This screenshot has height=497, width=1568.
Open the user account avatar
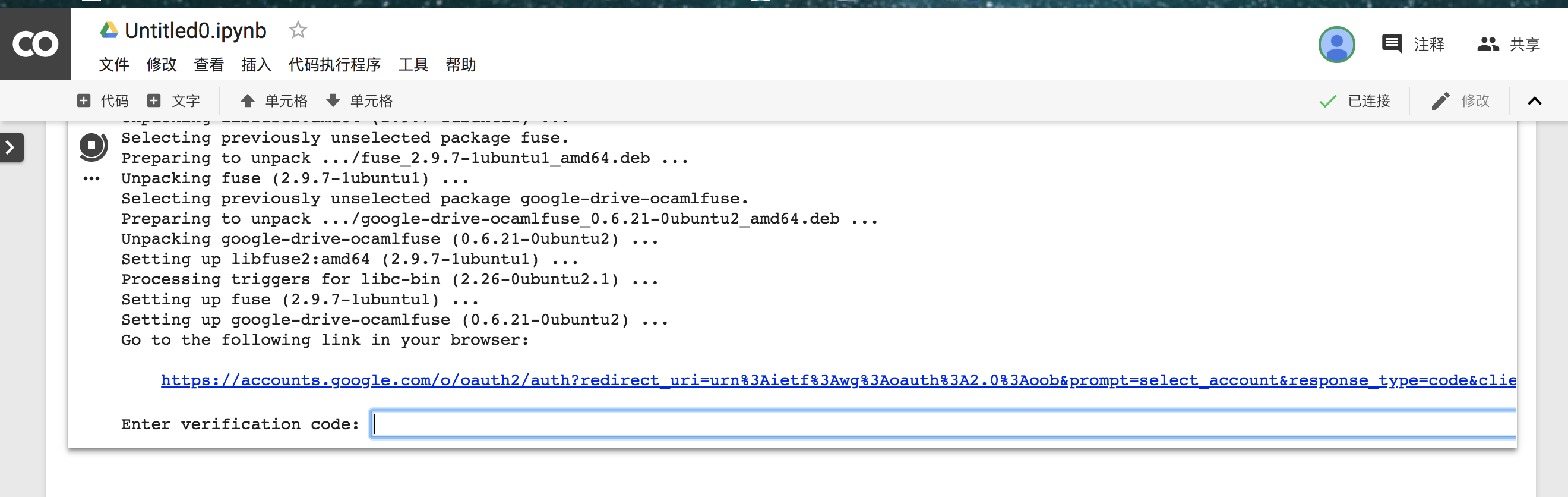point(1337,44)
